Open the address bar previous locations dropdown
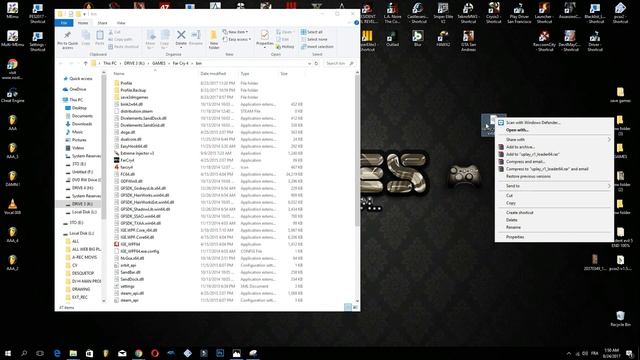 pos(309,63)
